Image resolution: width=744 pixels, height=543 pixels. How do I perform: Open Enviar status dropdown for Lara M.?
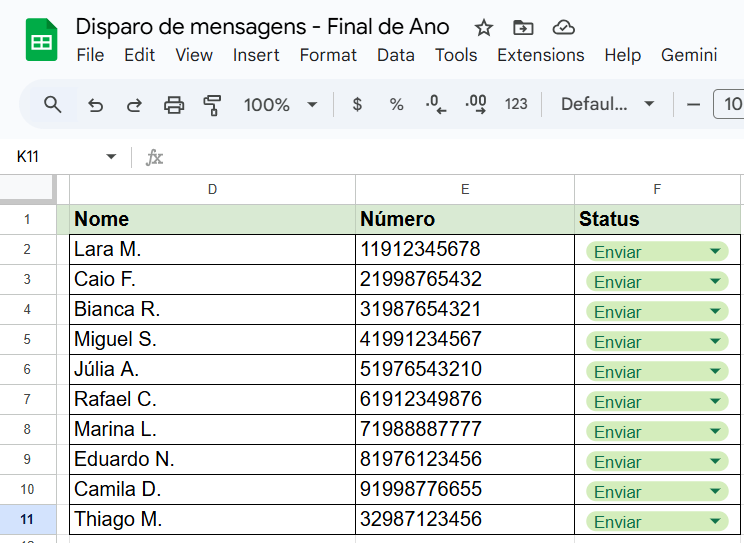click(x=715, y=252)
